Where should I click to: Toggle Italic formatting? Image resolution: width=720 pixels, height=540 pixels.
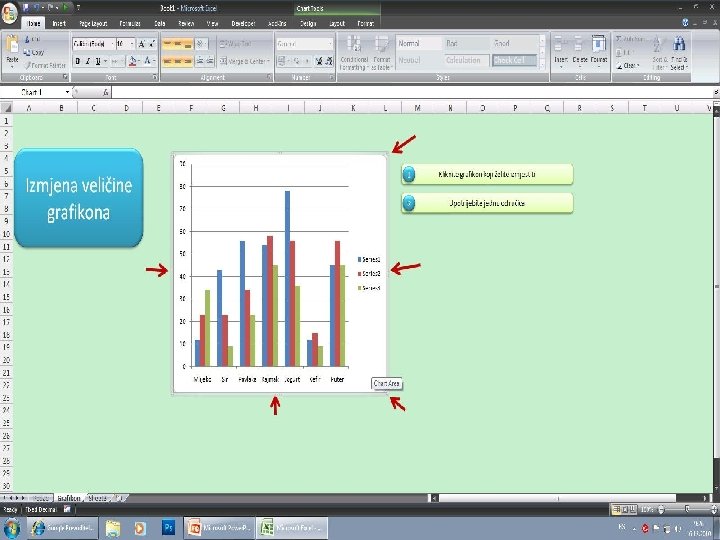88,61
